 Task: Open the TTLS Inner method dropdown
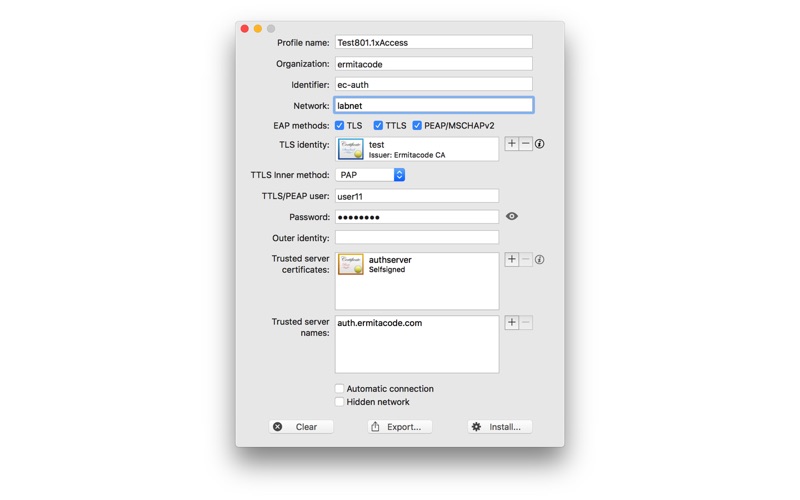click(x=370, y=174)
